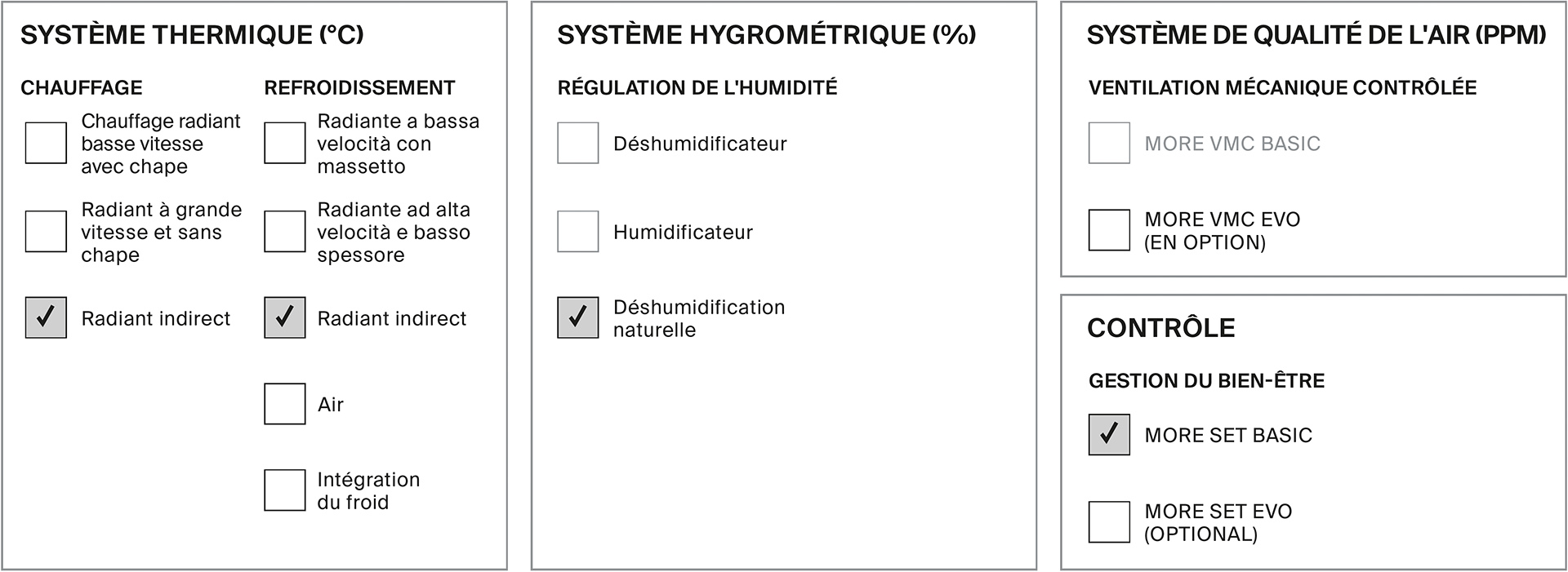Click the Système Hygrométrique (%) heading

[x=766, y=35]
